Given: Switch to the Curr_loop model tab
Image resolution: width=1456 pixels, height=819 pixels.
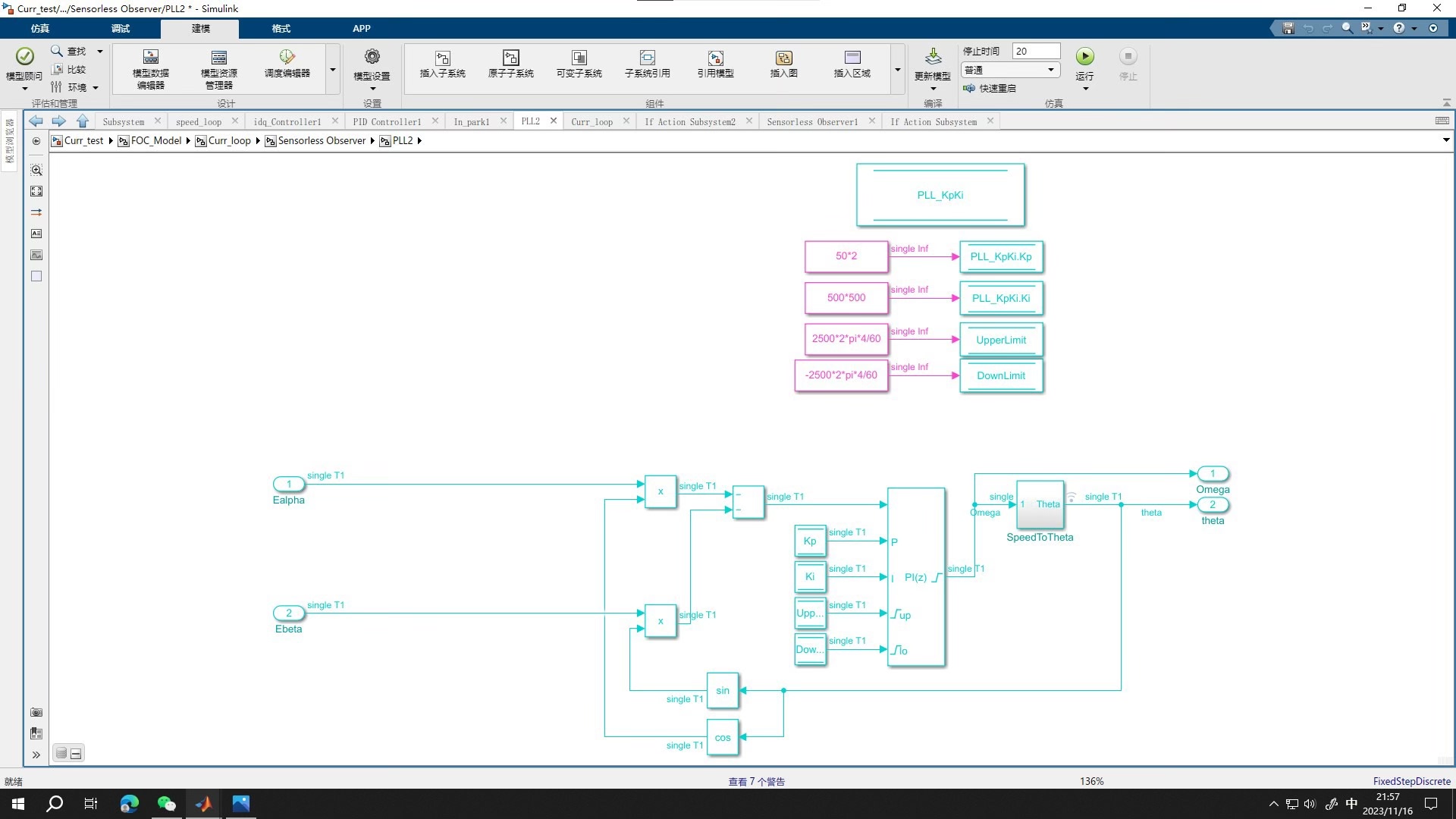Looking at the screenshot, I should point(591,121).
